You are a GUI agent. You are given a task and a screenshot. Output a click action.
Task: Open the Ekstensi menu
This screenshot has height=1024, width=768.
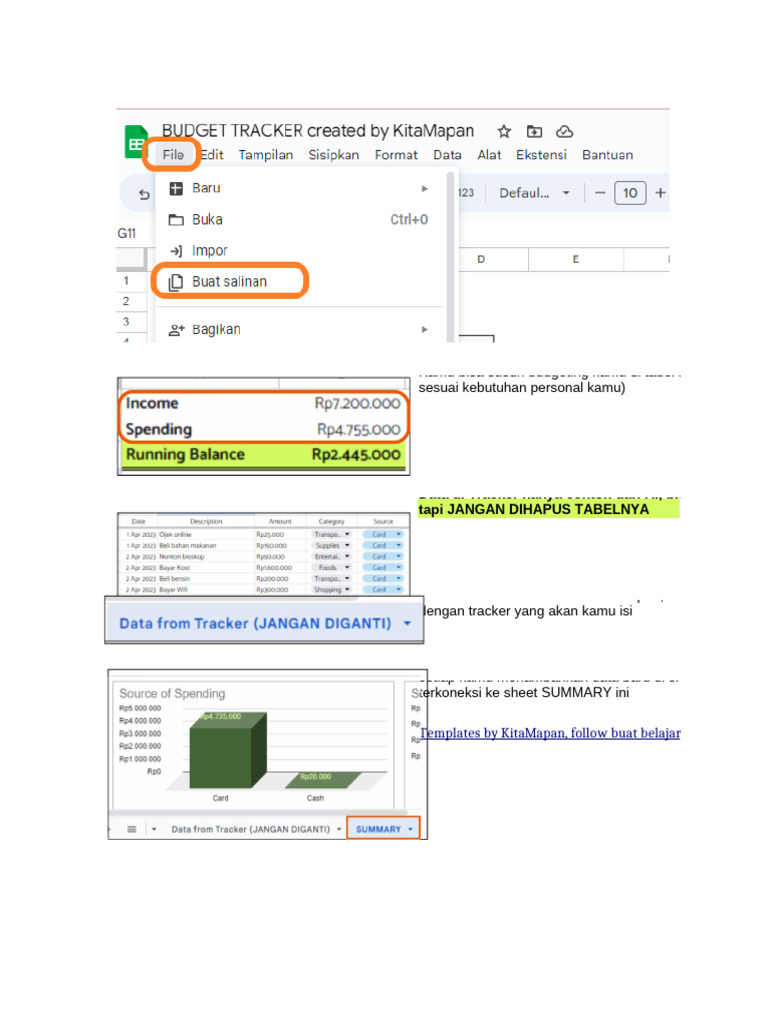(x=541, y=155)
